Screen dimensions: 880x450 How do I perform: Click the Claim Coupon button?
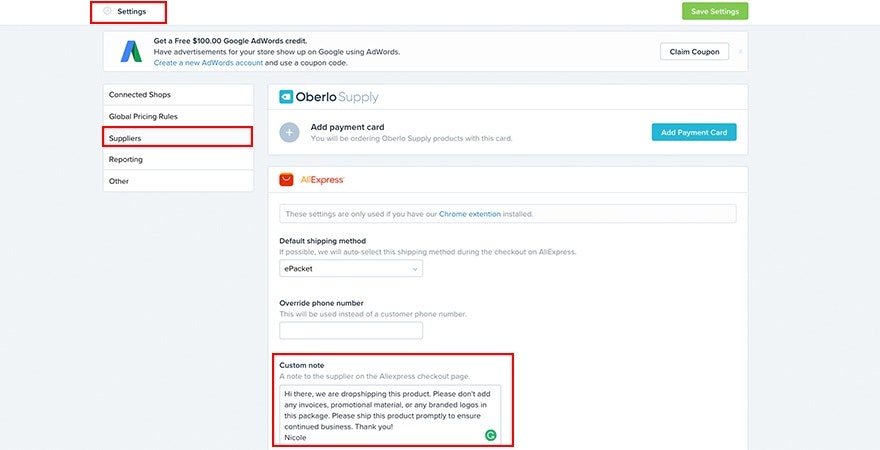tap(693, 52)
